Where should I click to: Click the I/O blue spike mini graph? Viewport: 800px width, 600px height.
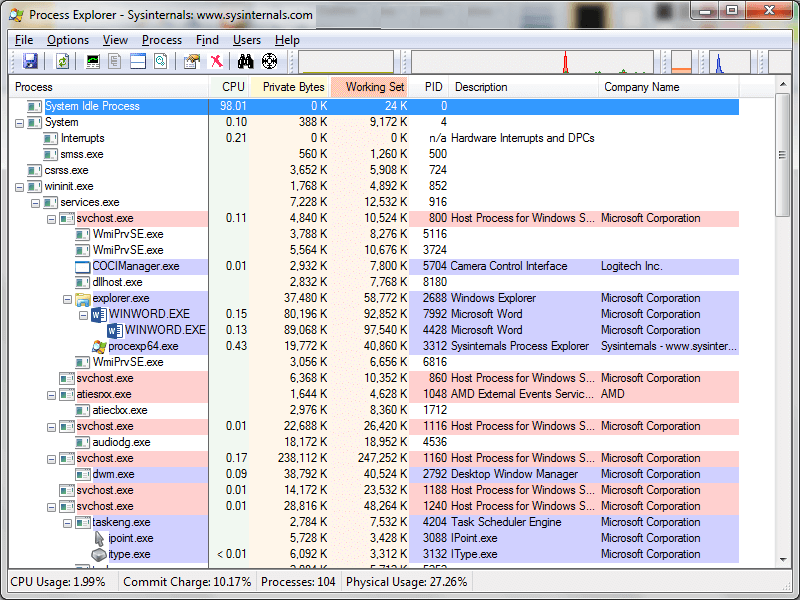[730, 62]
